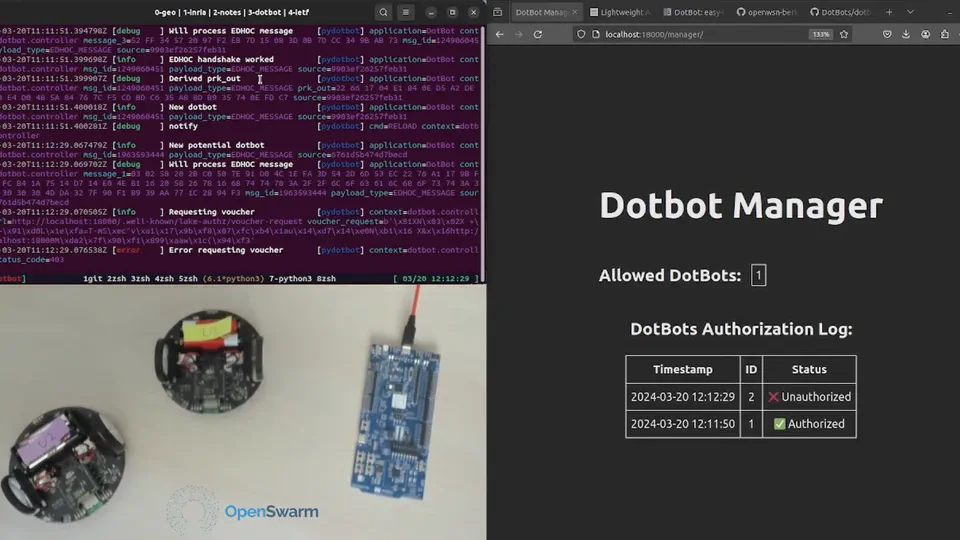The width and height of the screenshot is (960, 540).
Task: Click the Unauthorized status cell
Action: pyautogui.click(x=809, y=397)
